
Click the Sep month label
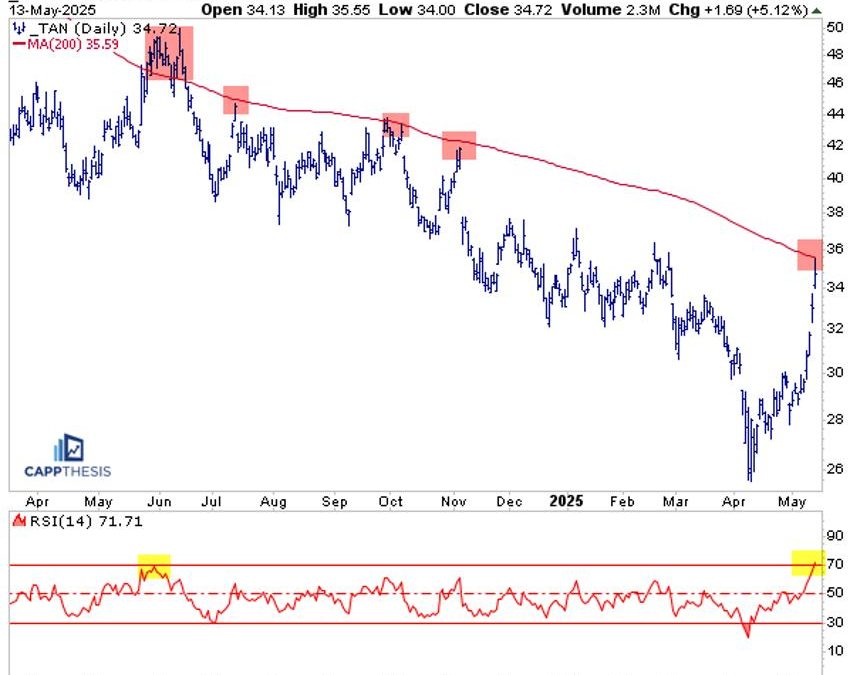tap(334, 502)
